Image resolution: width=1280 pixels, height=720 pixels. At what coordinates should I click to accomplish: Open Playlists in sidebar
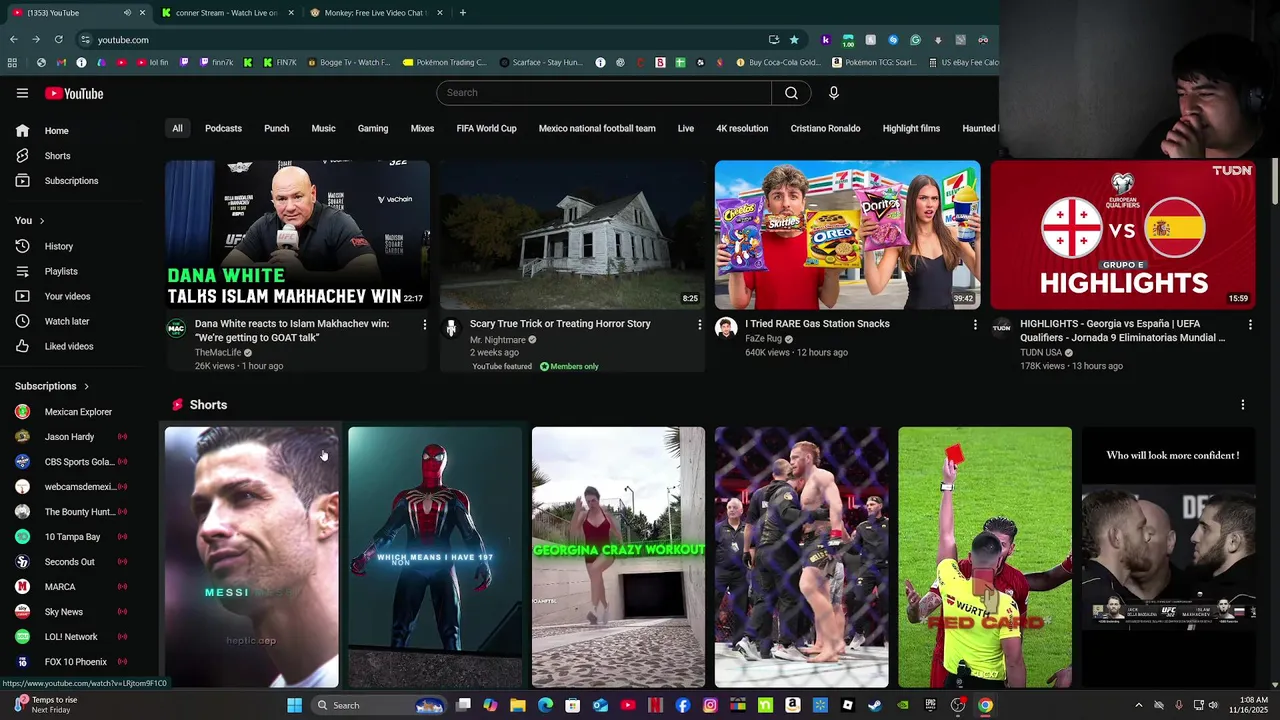click(x=60, y=271)
